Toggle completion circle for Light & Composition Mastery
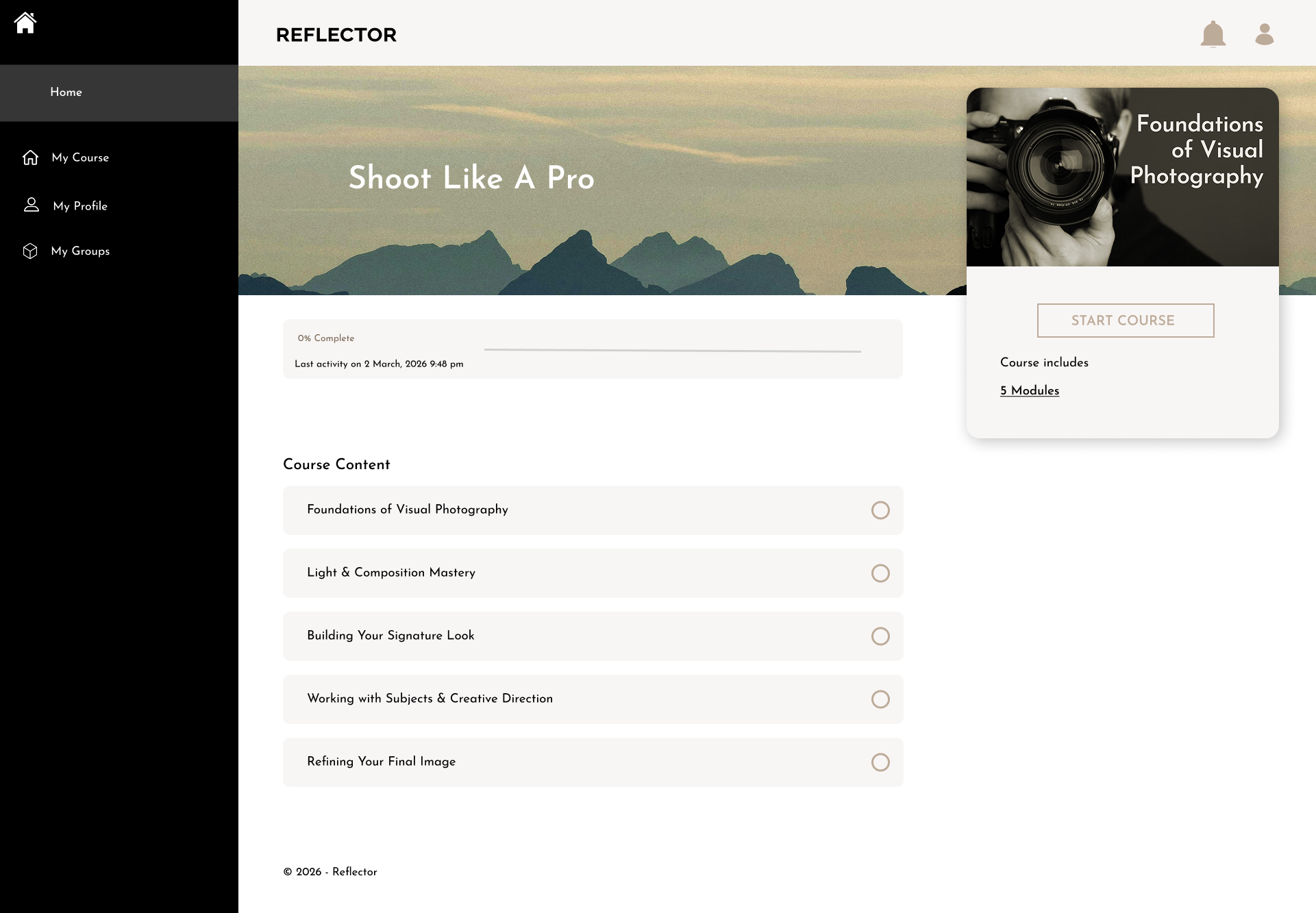The width and height of the screenshot is (1316, 913). point(880,573)
